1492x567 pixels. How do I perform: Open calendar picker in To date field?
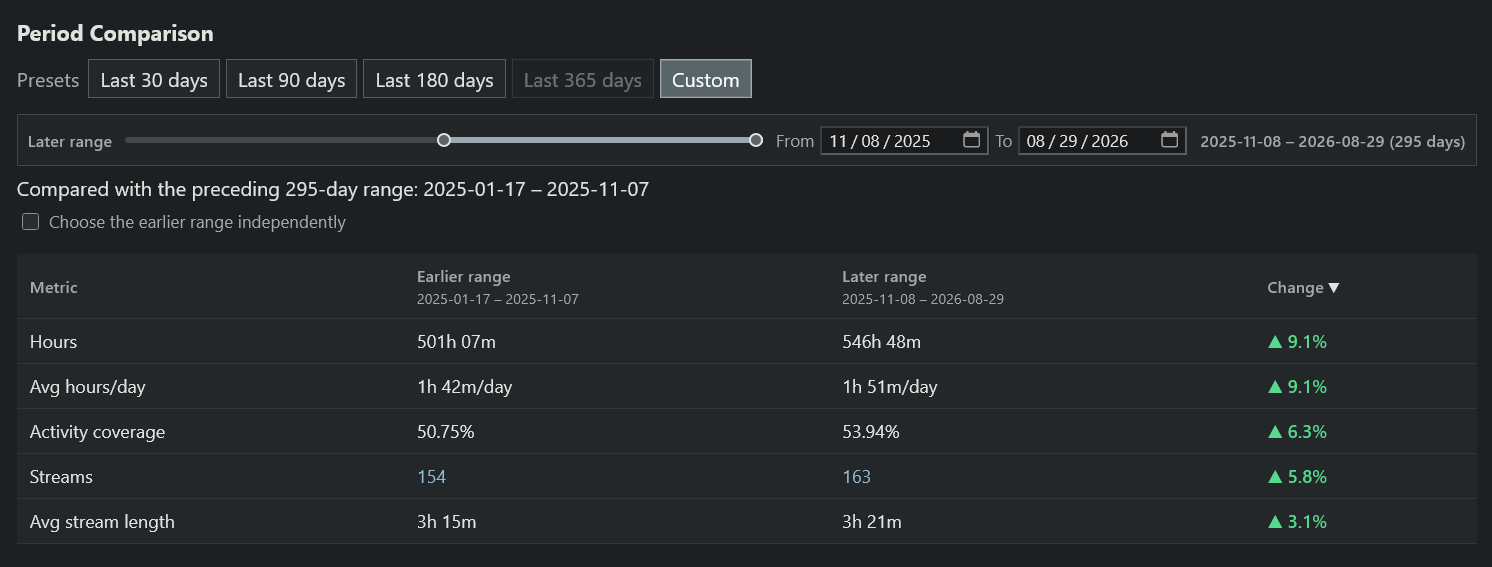tap(1169, 140)
